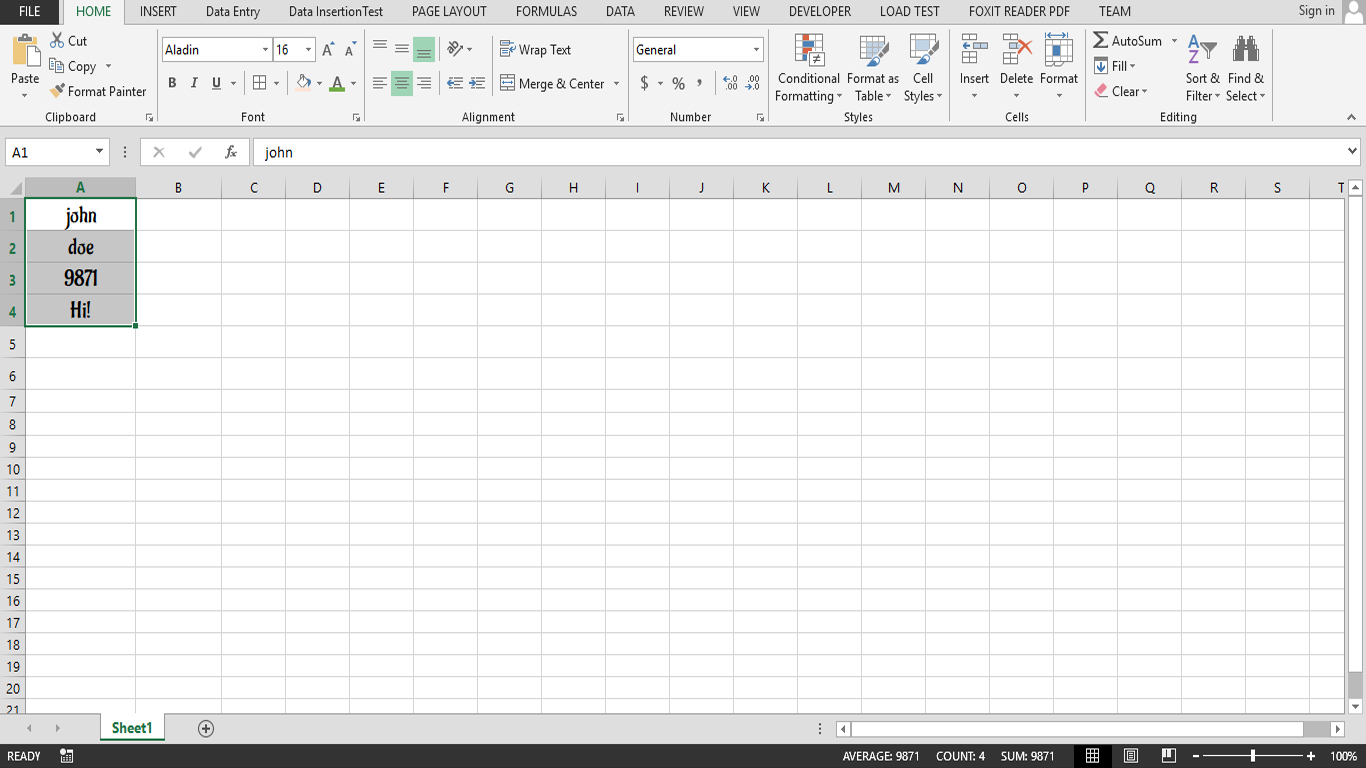Switch to the FORMULAS tab

[x=546, y=12]
